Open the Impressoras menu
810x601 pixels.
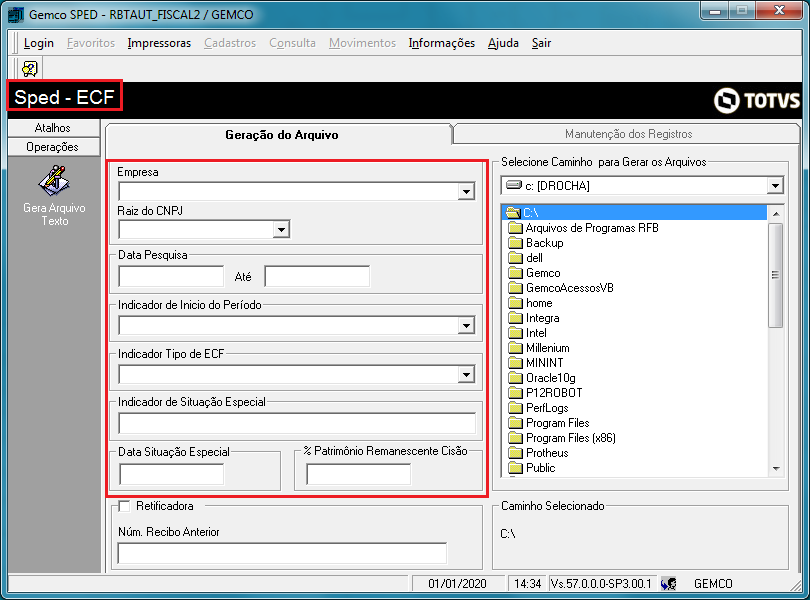(x=159, y=43)
